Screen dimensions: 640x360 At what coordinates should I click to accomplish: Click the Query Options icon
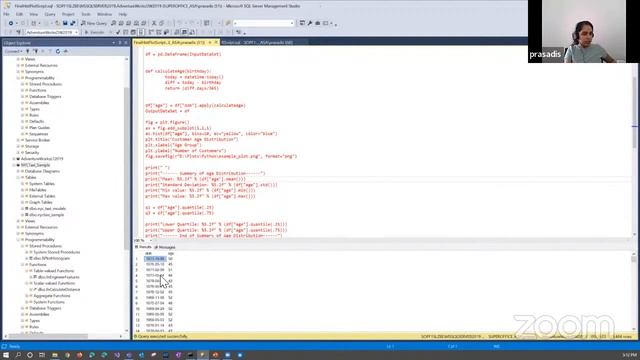click(x=133, y=32)
